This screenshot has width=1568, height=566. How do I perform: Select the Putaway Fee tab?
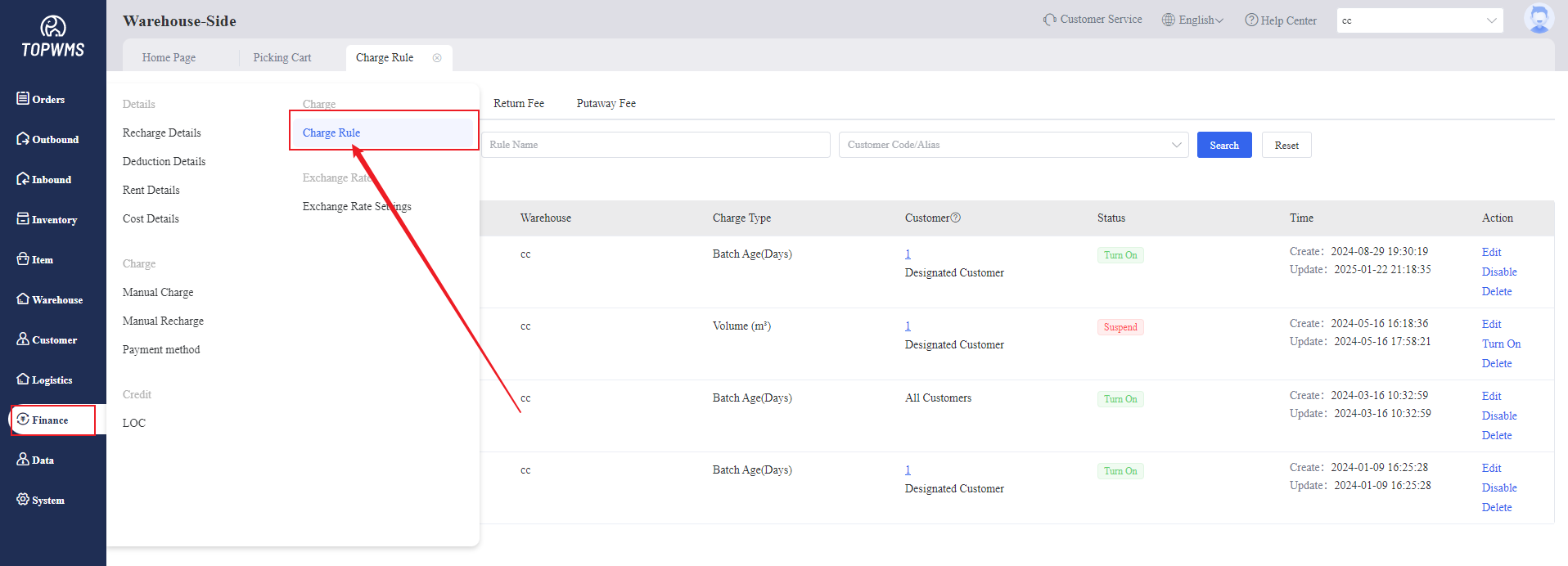point(606,104)
